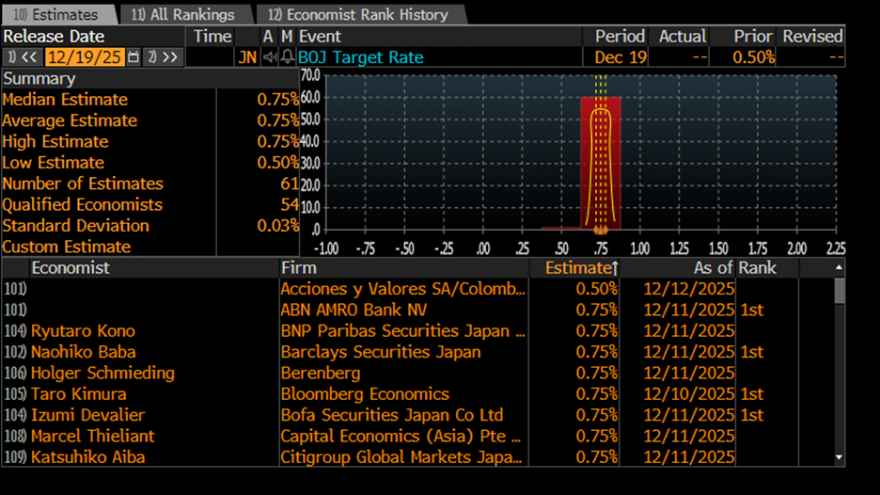Open the calendar date picker icon

(134, 57)
